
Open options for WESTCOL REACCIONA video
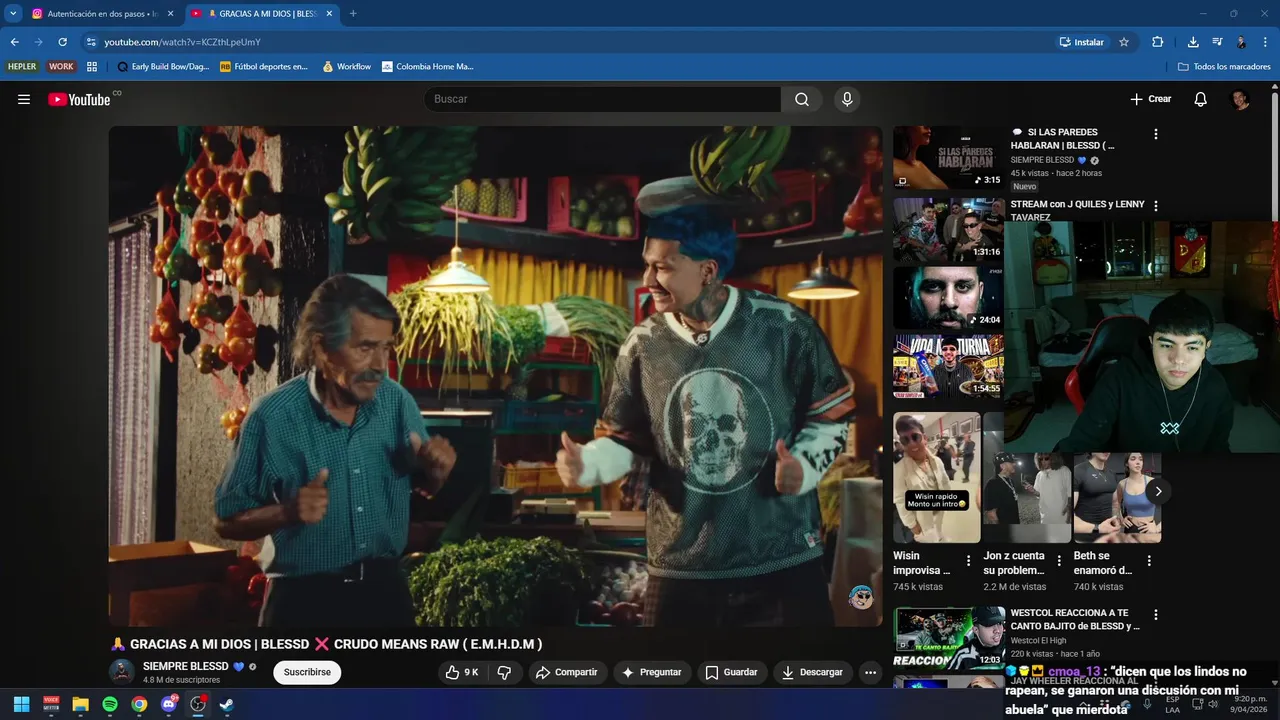coord(1156,615)
